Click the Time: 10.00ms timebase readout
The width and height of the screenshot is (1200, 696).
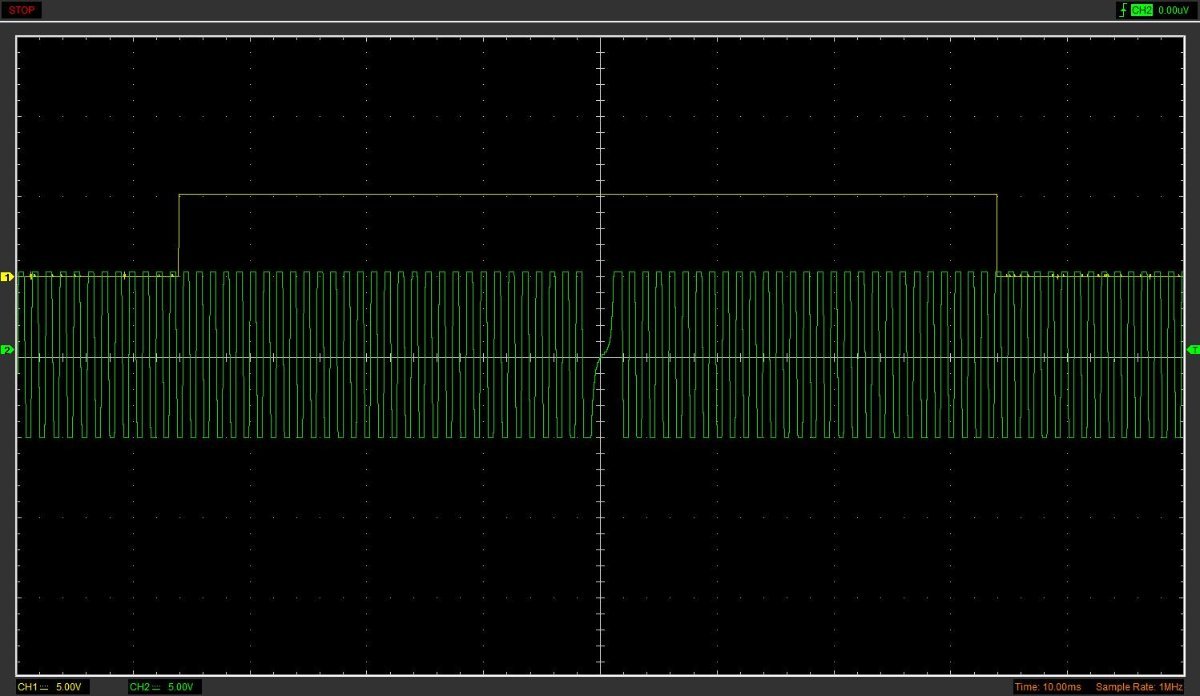(x=1047, y=687)
